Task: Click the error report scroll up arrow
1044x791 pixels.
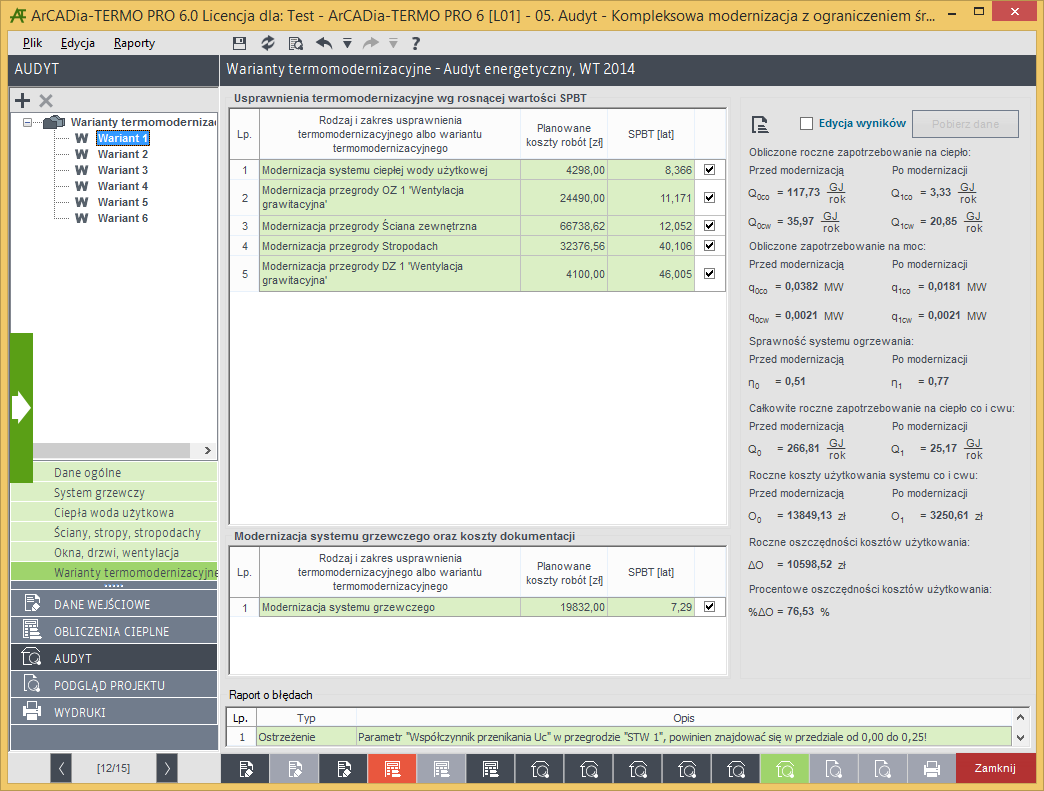Action: (1020, 718)
